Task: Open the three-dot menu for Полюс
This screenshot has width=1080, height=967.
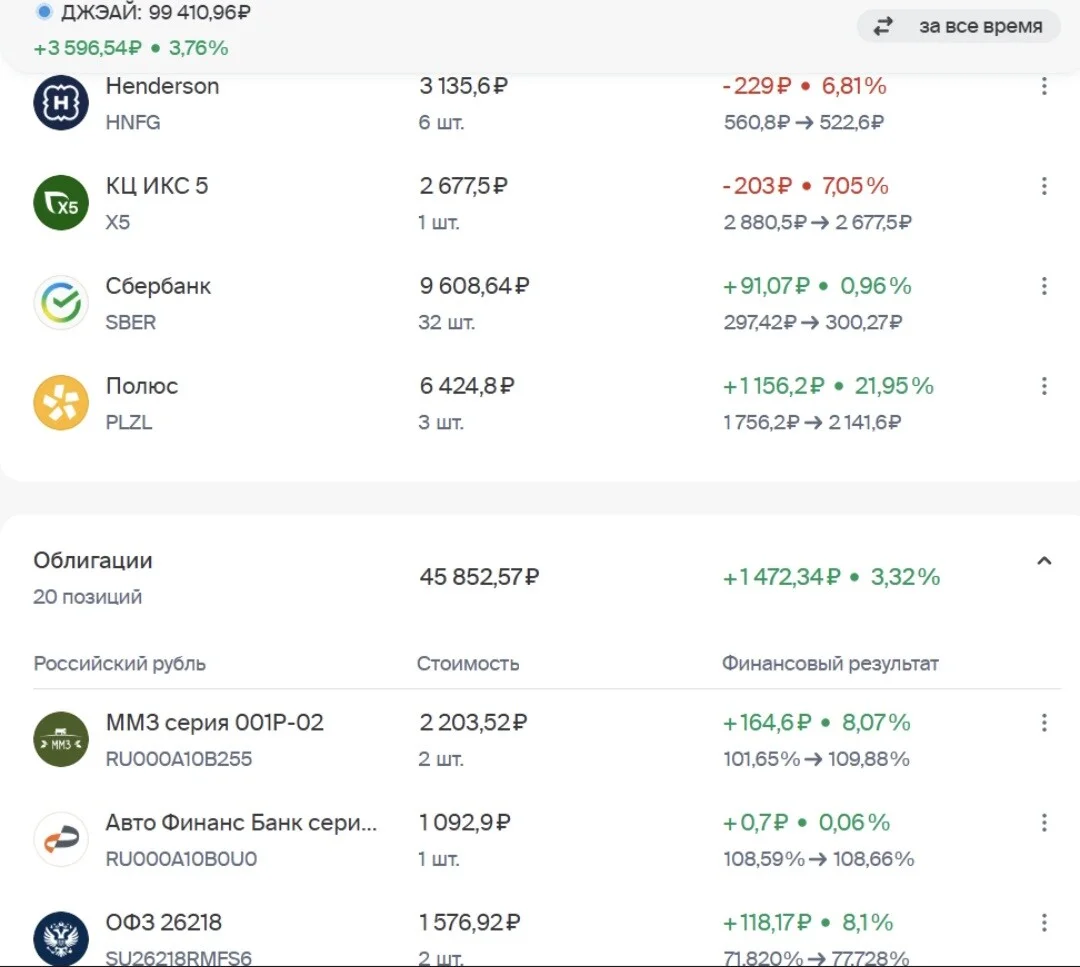Action: coord(1044,386)
